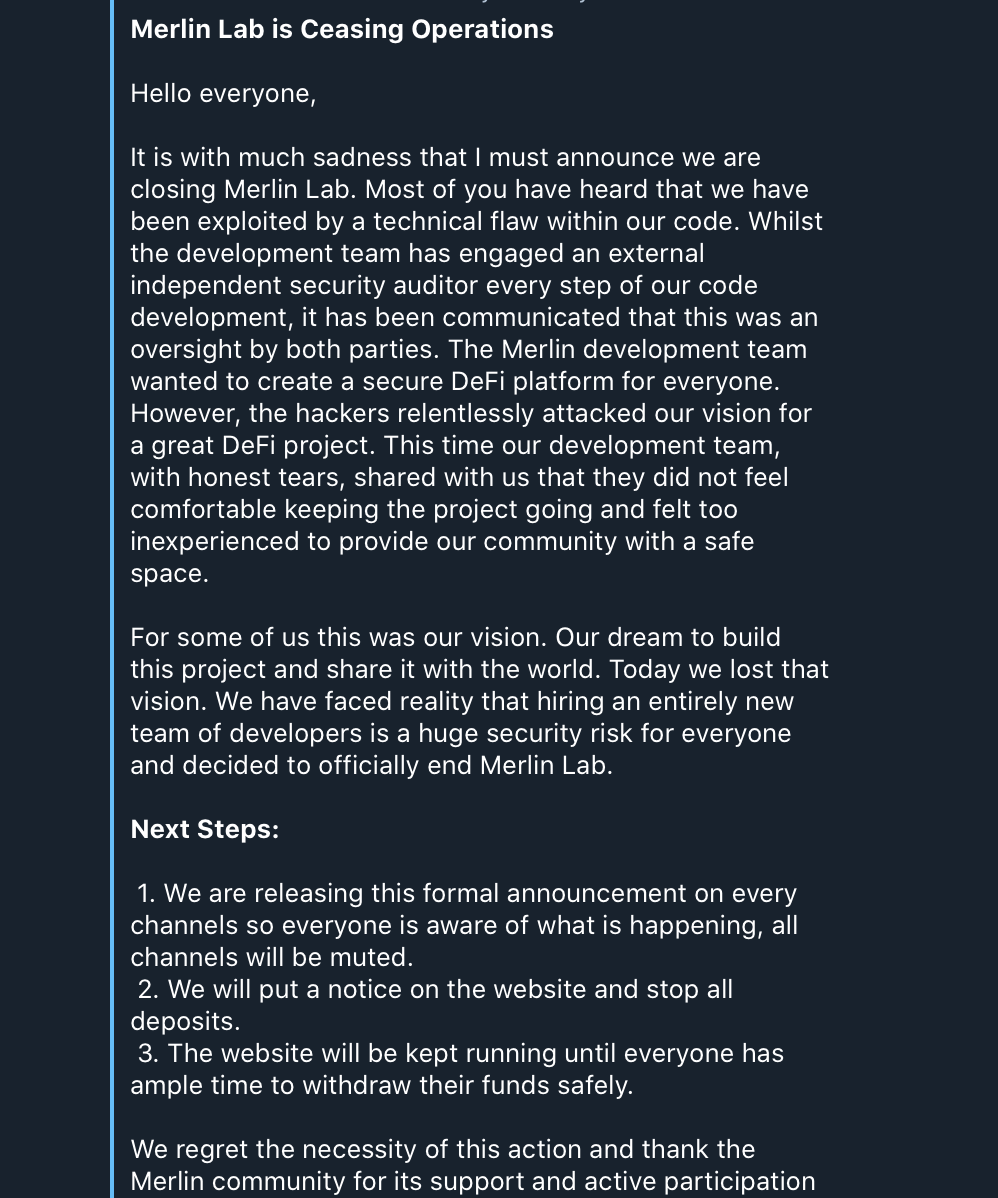This screenshot has height=1198, width=998.
Task: Click step 1 about releasing the formal announcement
Action: pyautogui.click(x=467, y=893)
